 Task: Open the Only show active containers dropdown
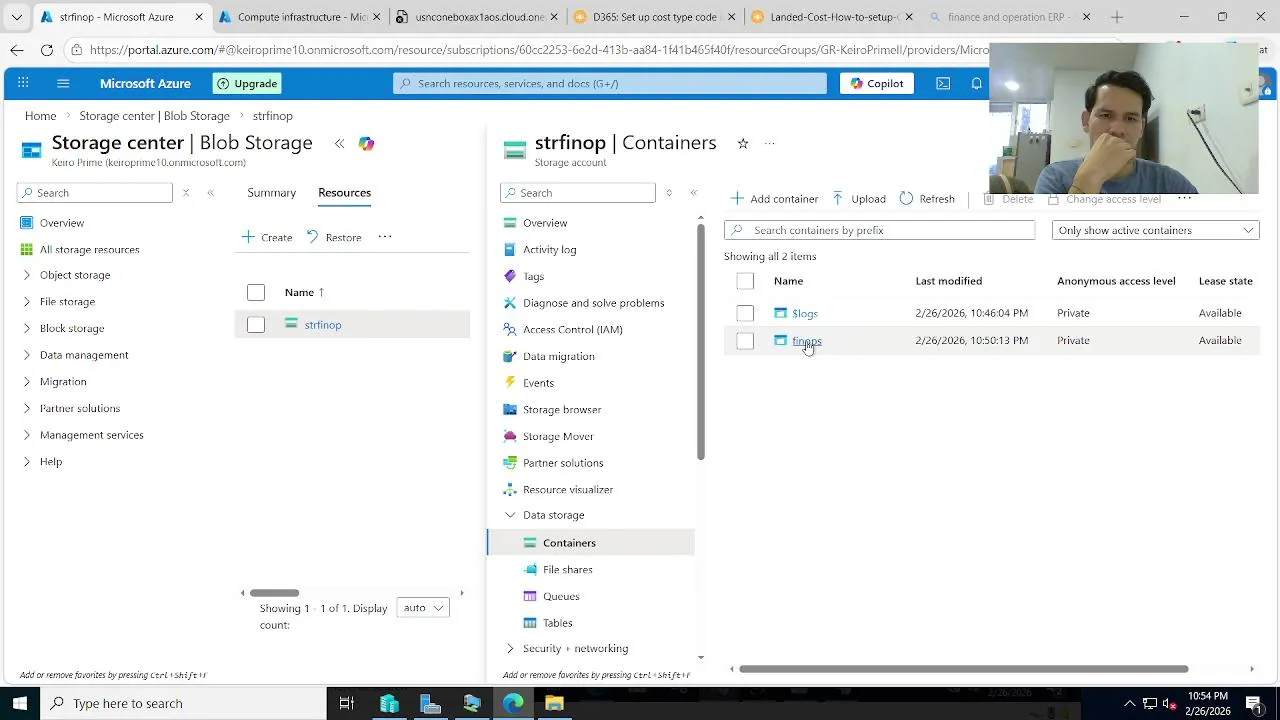tap(1155, 230)
